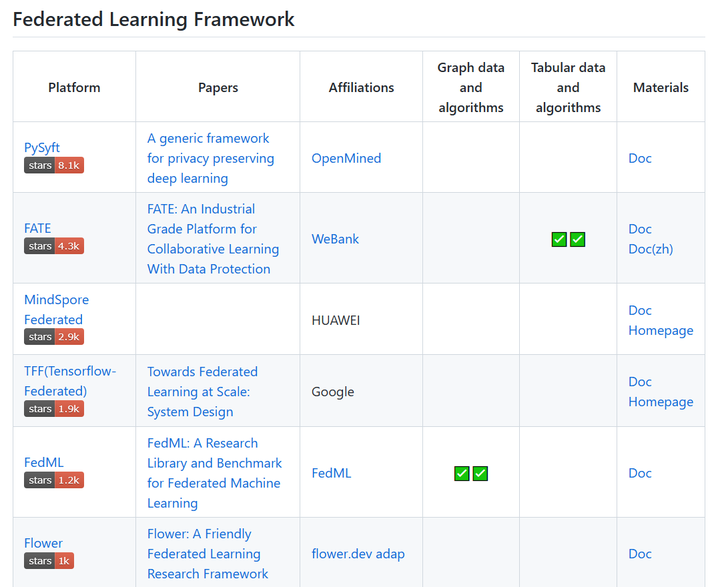This screenshot has height=587, width=720.
Task: Open the FedML platform link
Action: 44,463
